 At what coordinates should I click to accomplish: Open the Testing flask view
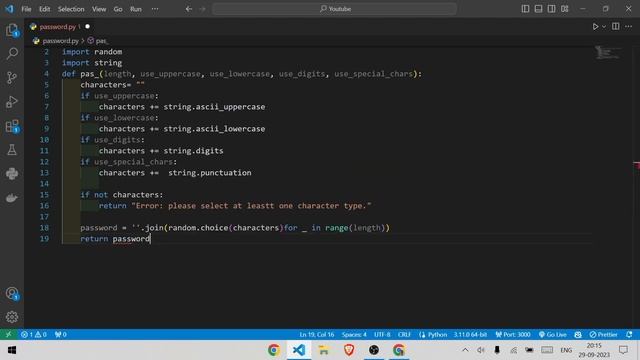[12, 150]
